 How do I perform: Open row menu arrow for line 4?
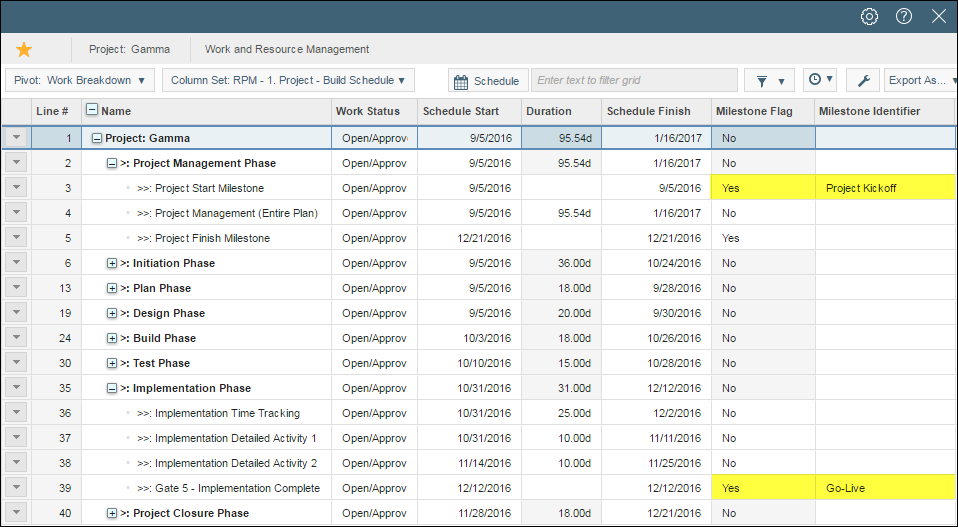(16, 213)
